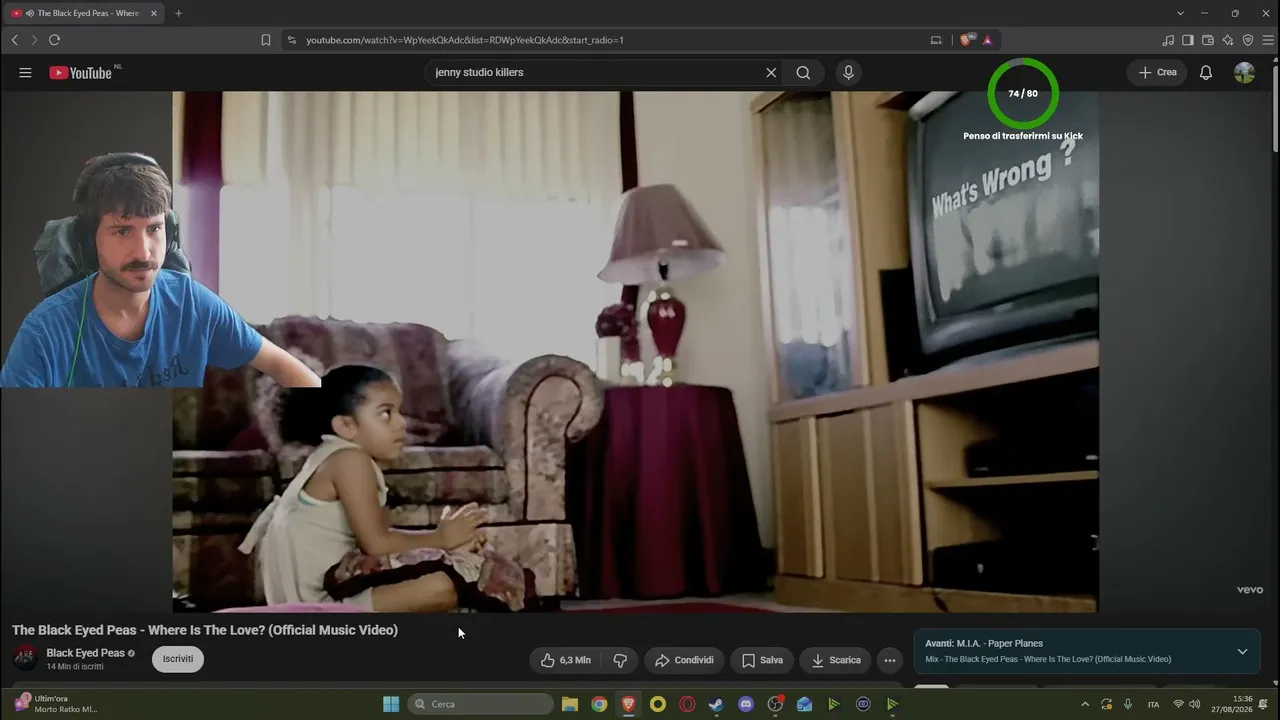Click the video player to pause
Screen dimensions: 1280x720
coord(635,351)
